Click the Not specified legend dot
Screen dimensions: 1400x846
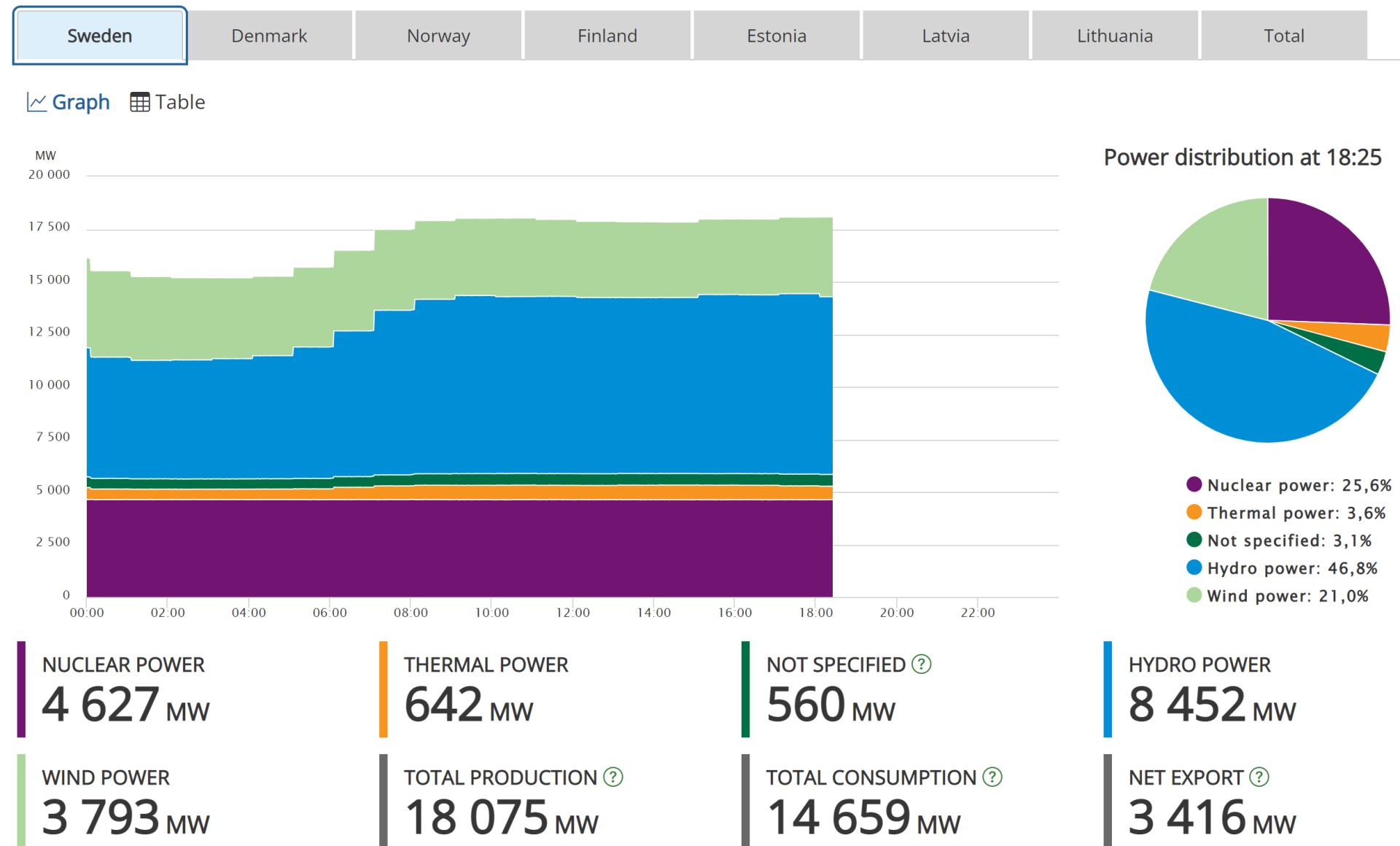coord(1194,540)
